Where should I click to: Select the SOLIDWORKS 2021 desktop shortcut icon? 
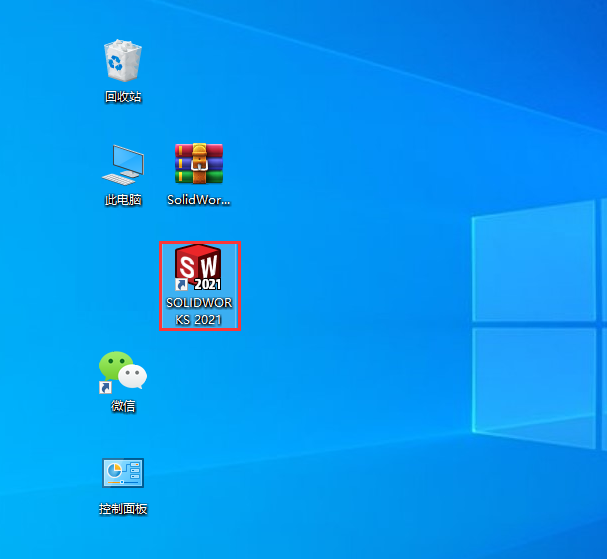(x=199, y=268)
